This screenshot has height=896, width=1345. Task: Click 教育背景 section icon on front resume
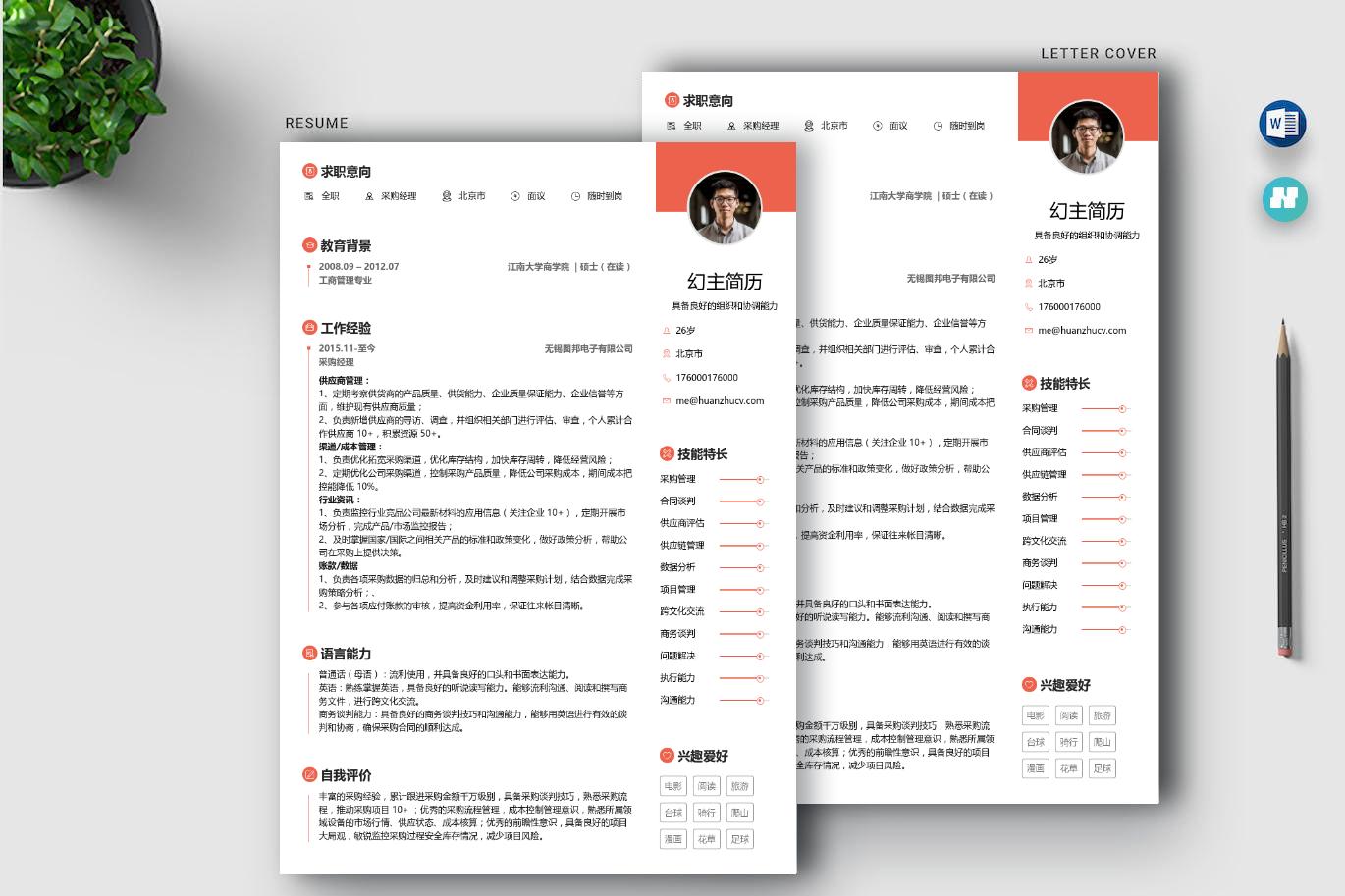click(309, 245)
